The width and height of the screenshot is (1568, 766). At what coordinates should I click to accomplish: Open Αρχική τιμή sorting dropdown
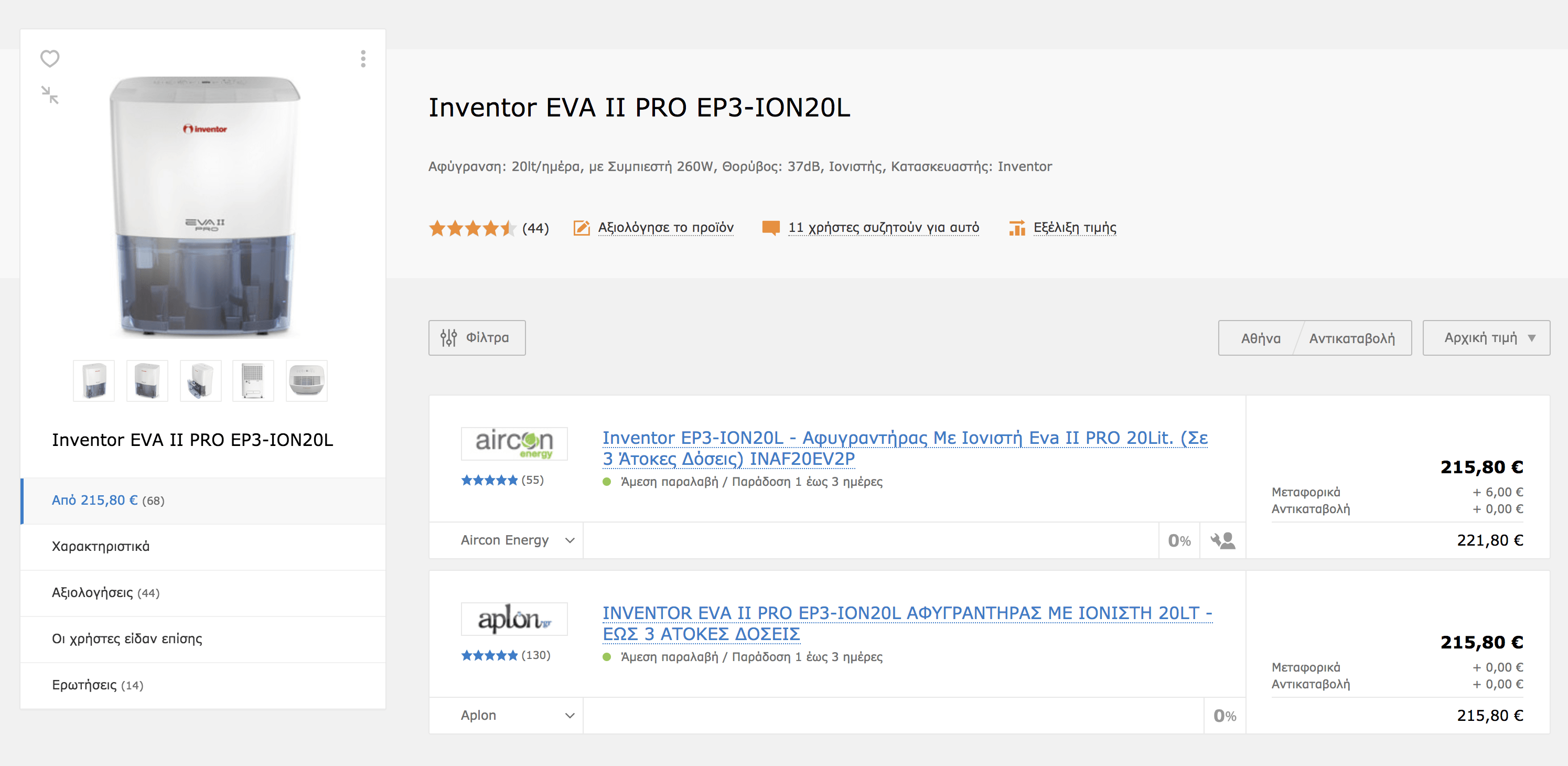coord(1486,338)
